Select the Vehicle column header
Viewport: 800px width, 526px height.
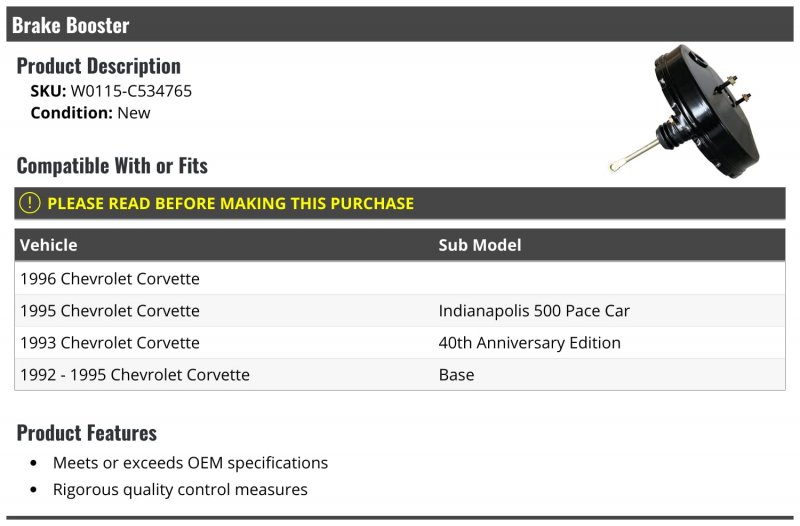[48, 245]
